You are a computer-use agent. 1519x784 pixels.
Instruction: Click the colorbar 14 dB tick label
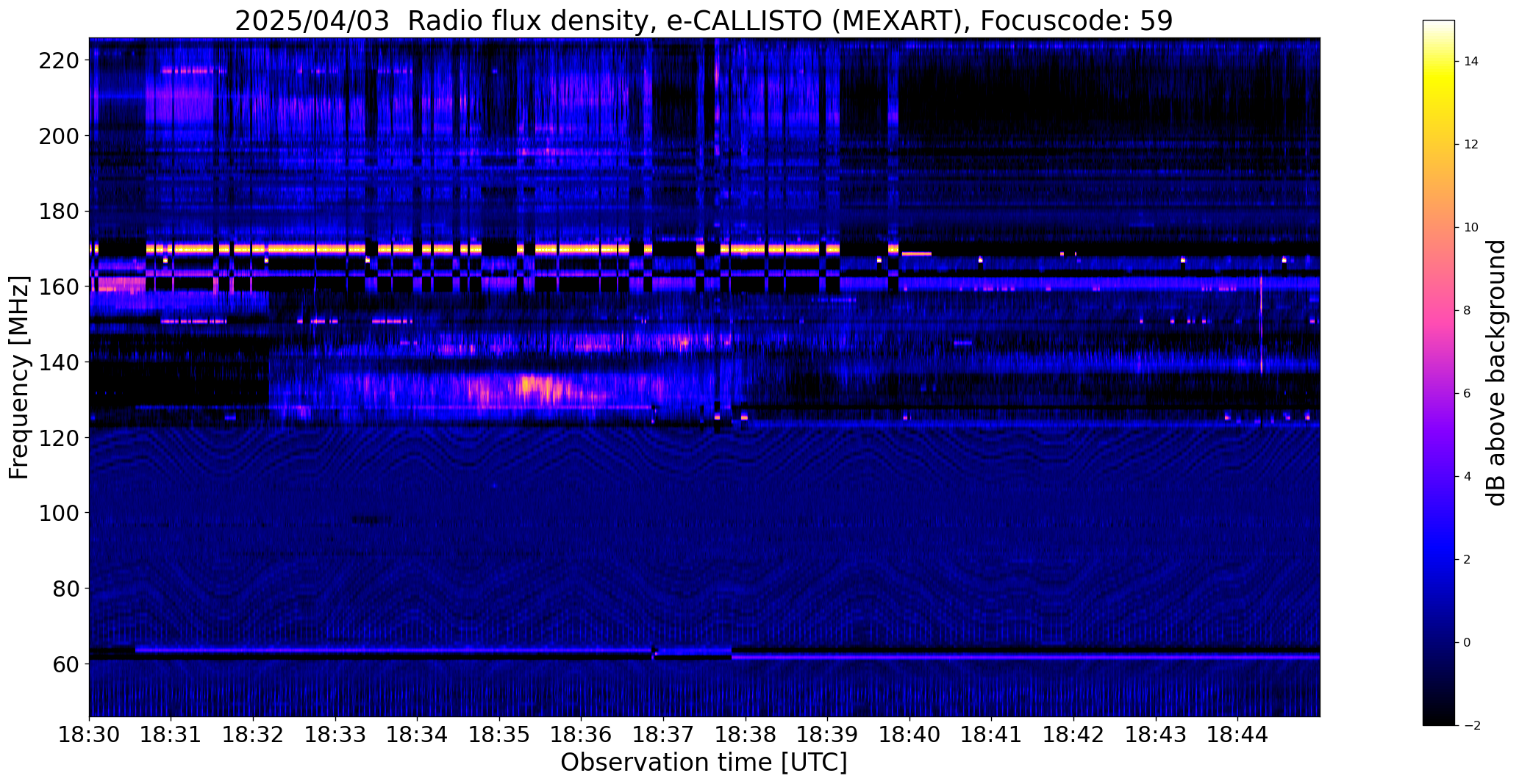pos(1470,62)
